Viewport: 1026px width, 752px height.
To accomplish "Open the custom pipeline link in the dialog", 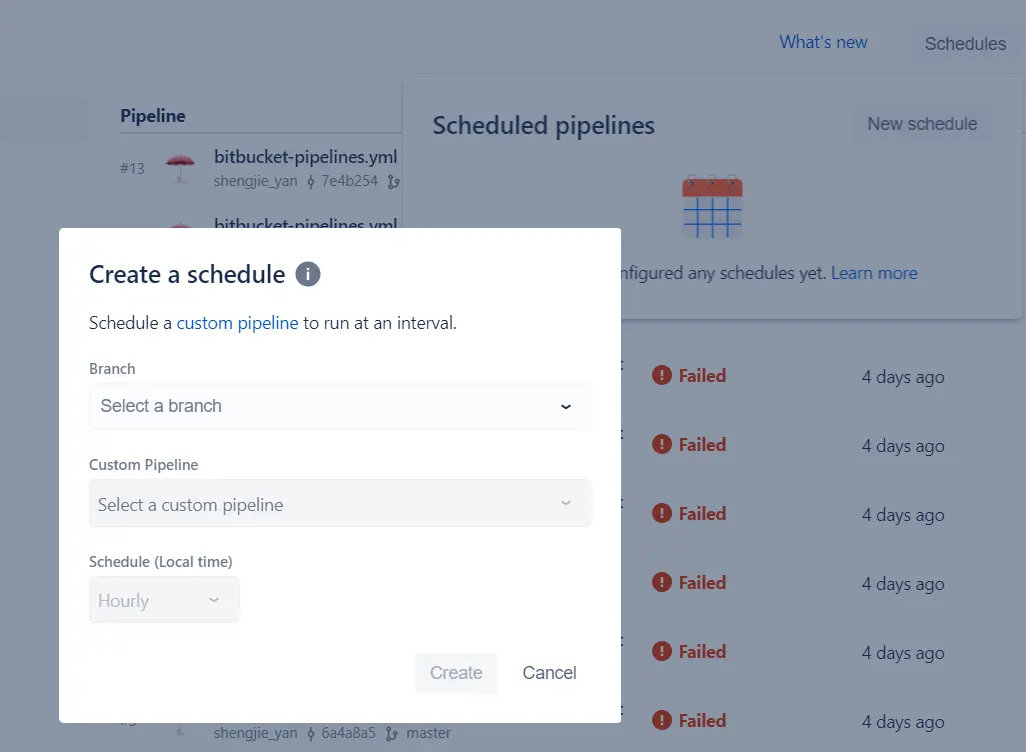I will pos(237,323).
